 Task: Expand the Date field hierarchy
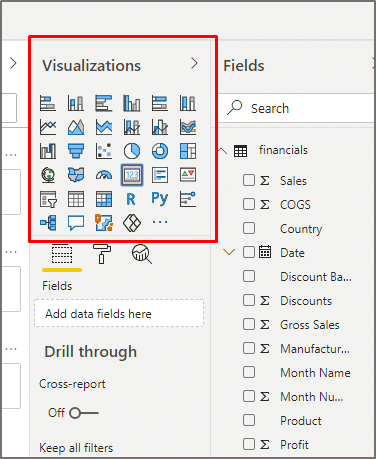[x=229, y=252]
